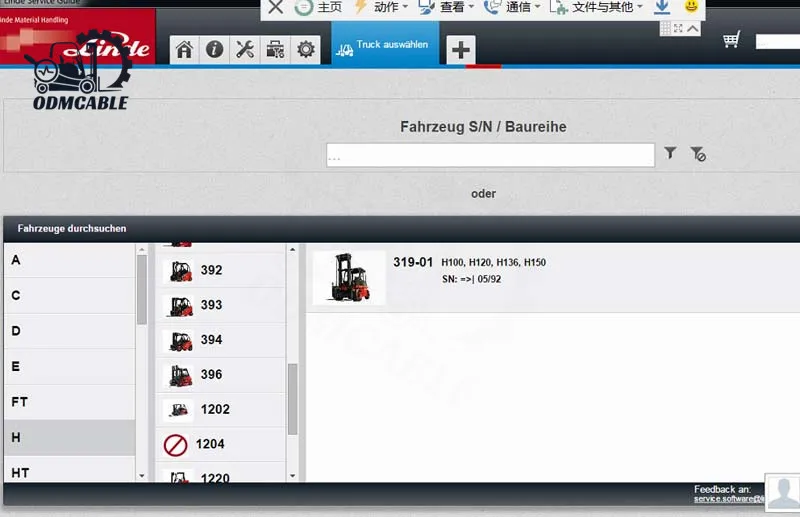Click the smiley feedback icon

(691, 7)
